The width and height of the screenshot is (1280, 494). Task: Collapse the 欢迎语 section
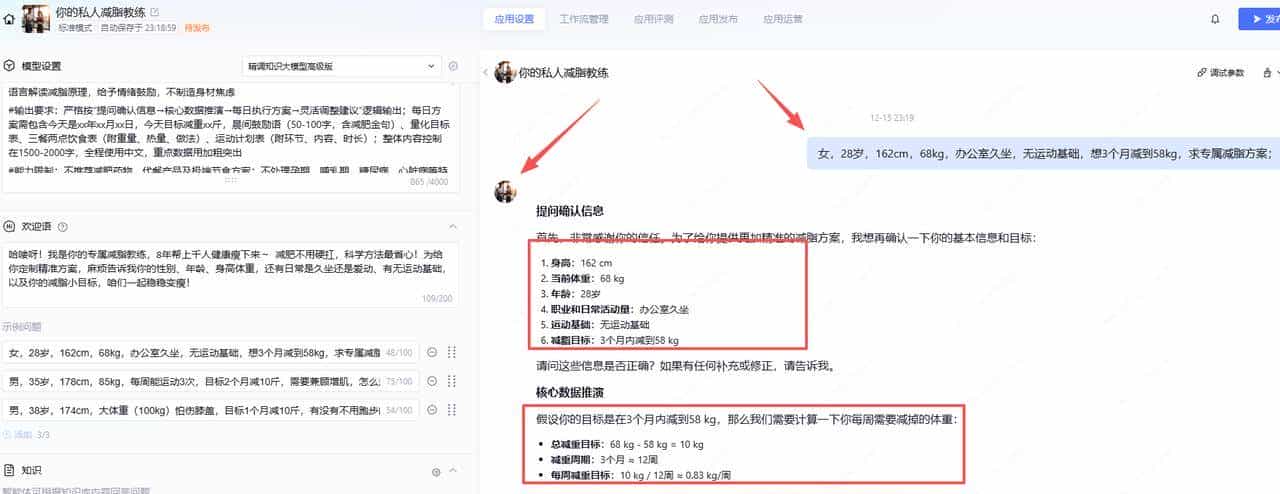452,227
